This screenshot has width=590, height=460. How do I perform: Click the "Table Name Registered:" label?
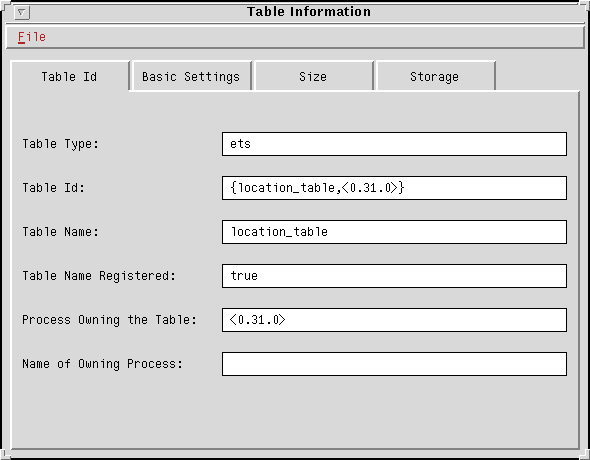click(x=99, y=276)
